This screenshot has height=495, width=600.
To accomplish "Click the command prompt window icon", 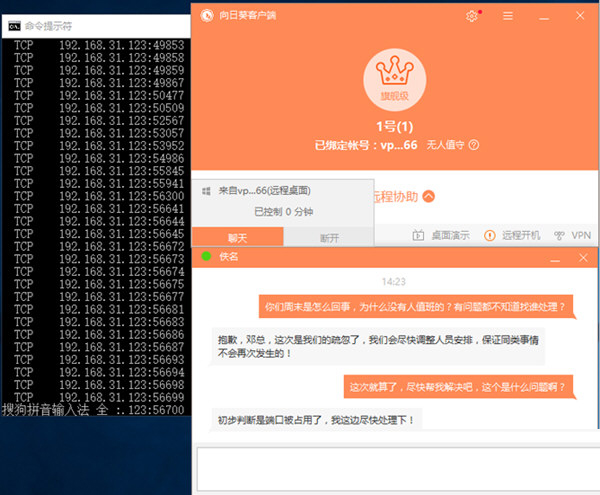I will pos(14,26).
